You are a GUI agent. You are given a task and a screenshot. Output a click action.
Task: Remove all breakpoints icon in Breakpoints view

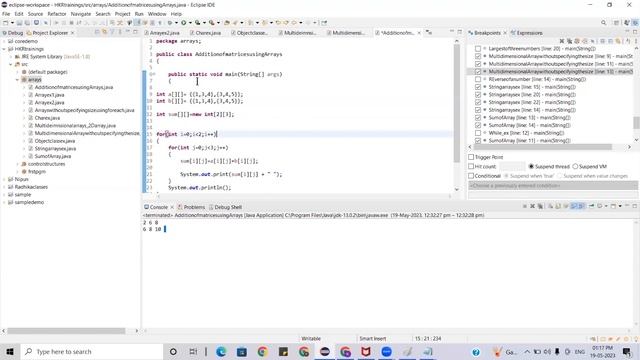[569, 41]
